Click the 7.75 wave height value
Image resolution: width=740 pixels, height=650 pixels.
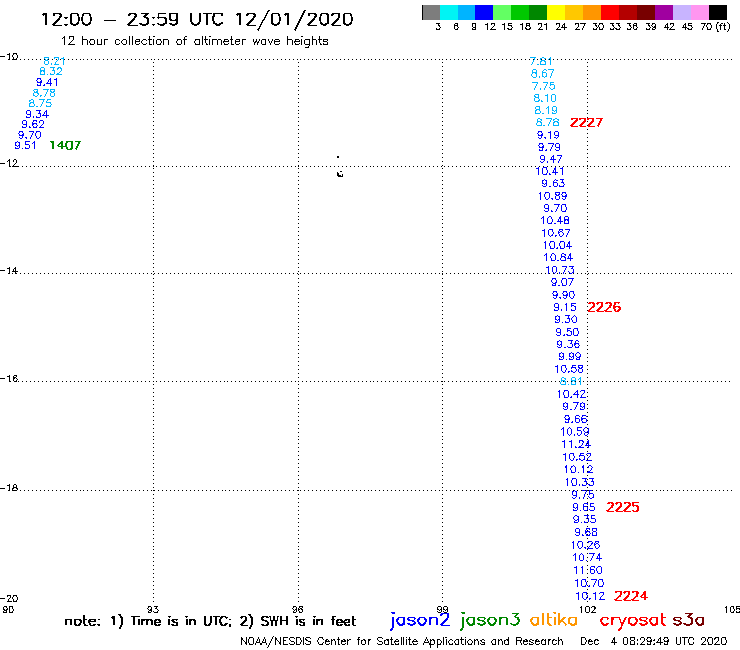click(x=544, y=86)
